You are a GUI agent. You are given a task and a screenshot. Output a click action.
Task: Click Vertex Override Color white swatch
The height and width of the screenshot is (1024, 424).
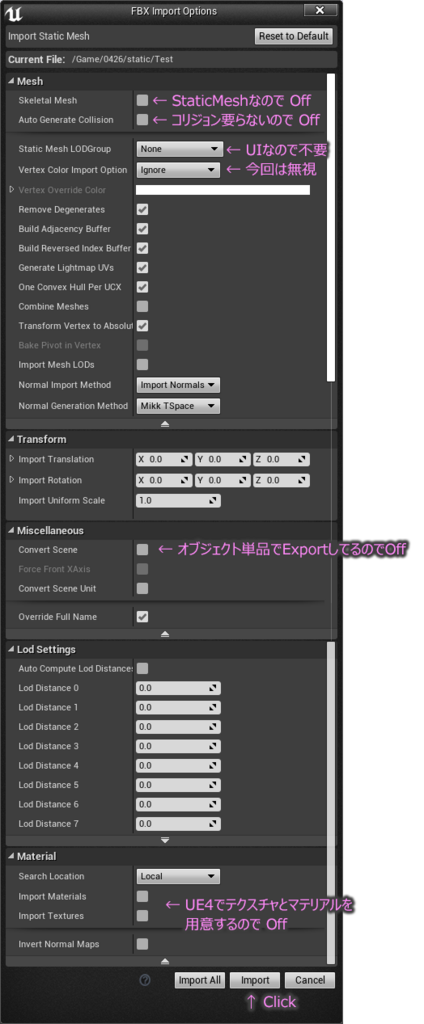[x=223, y=190]
